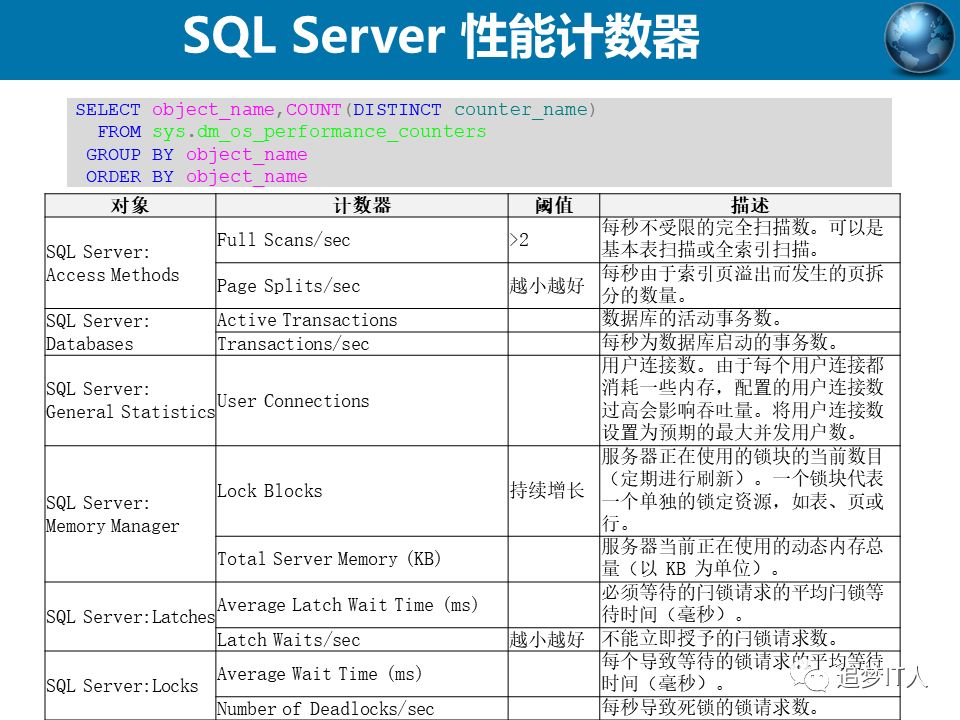Select the "SQL Server:Locks" cell

(130, 686)
